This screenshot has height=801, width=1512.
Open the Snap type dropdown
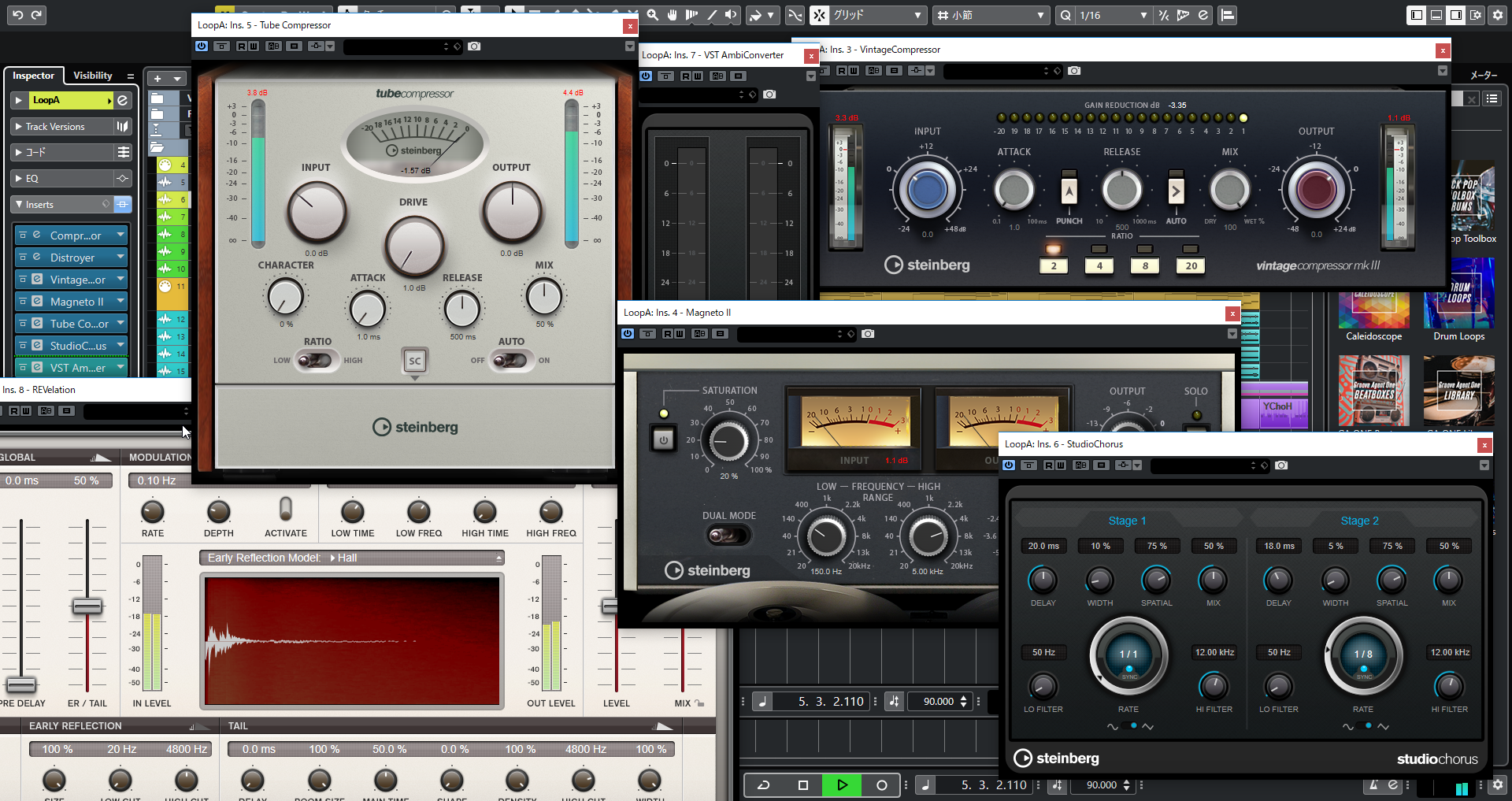pos(879,15)
